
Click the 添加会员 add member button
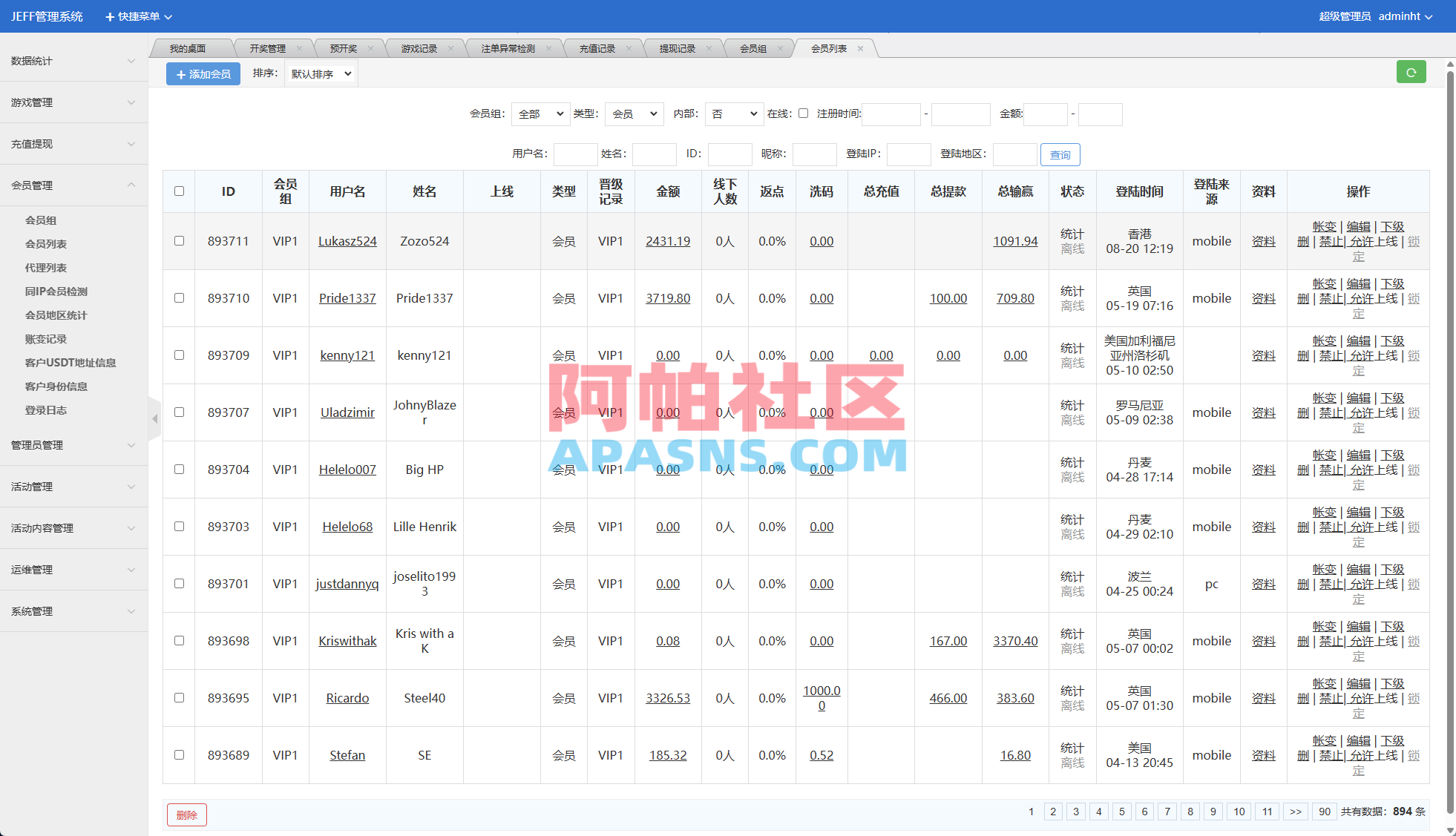[203, 73]
